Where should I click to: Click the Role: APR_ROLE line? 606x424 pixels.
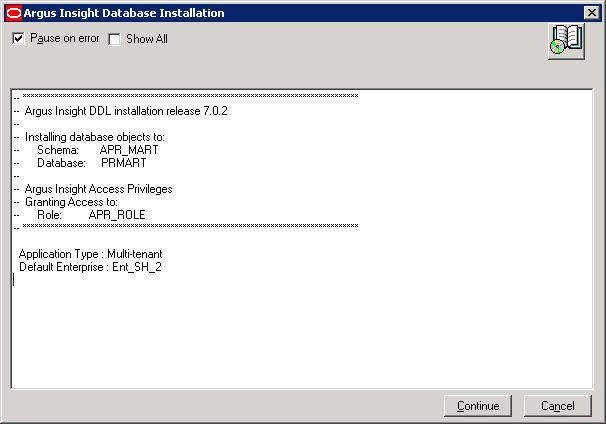coord(80,215)
